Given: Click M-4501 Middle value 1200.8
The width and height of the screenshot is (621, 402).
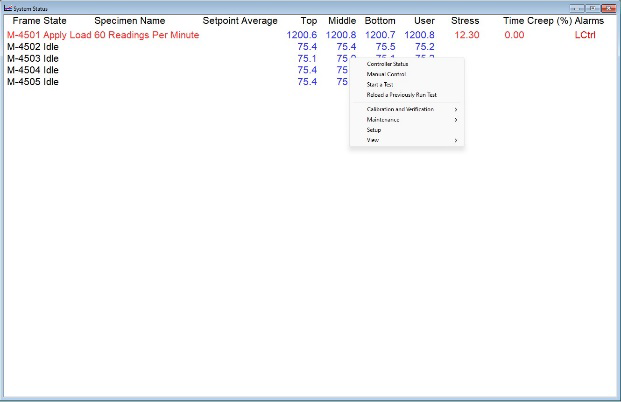Looking at the screenshot, I should click(341, 35).
